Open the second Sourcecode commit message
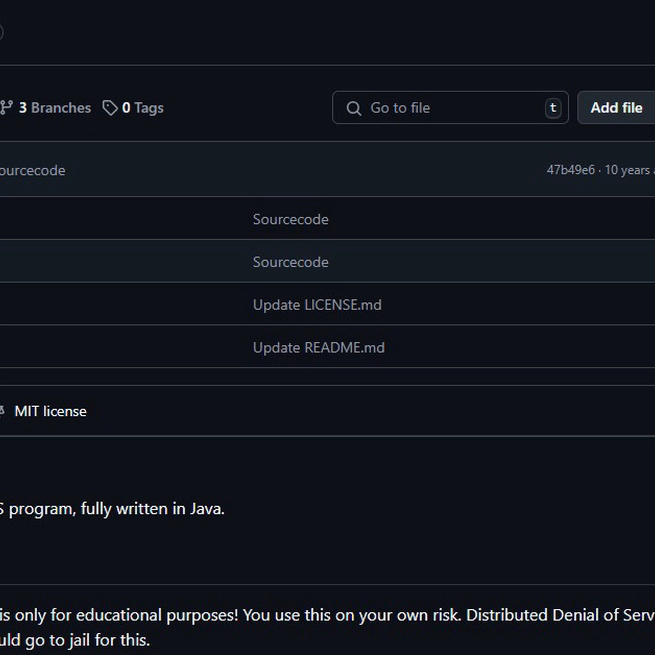The image size is (655, 655). (x=290, y=262)
